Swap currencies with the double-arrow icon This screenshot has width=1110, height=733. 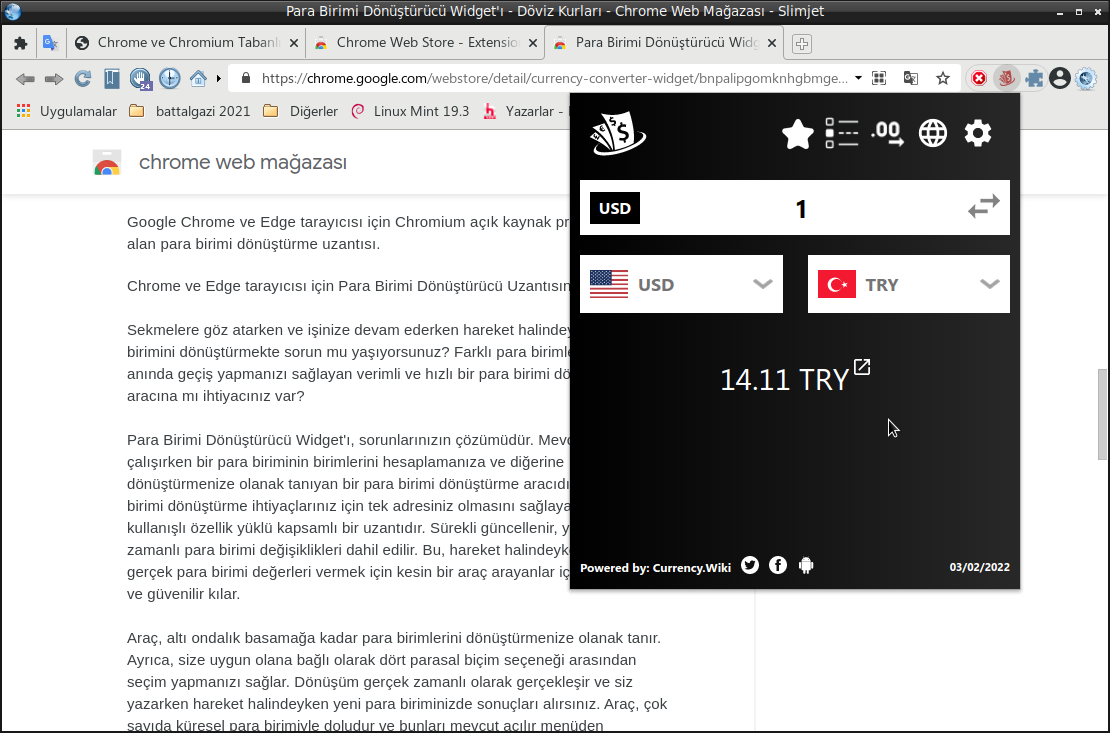pyautogui.click(x=984, y=207)
